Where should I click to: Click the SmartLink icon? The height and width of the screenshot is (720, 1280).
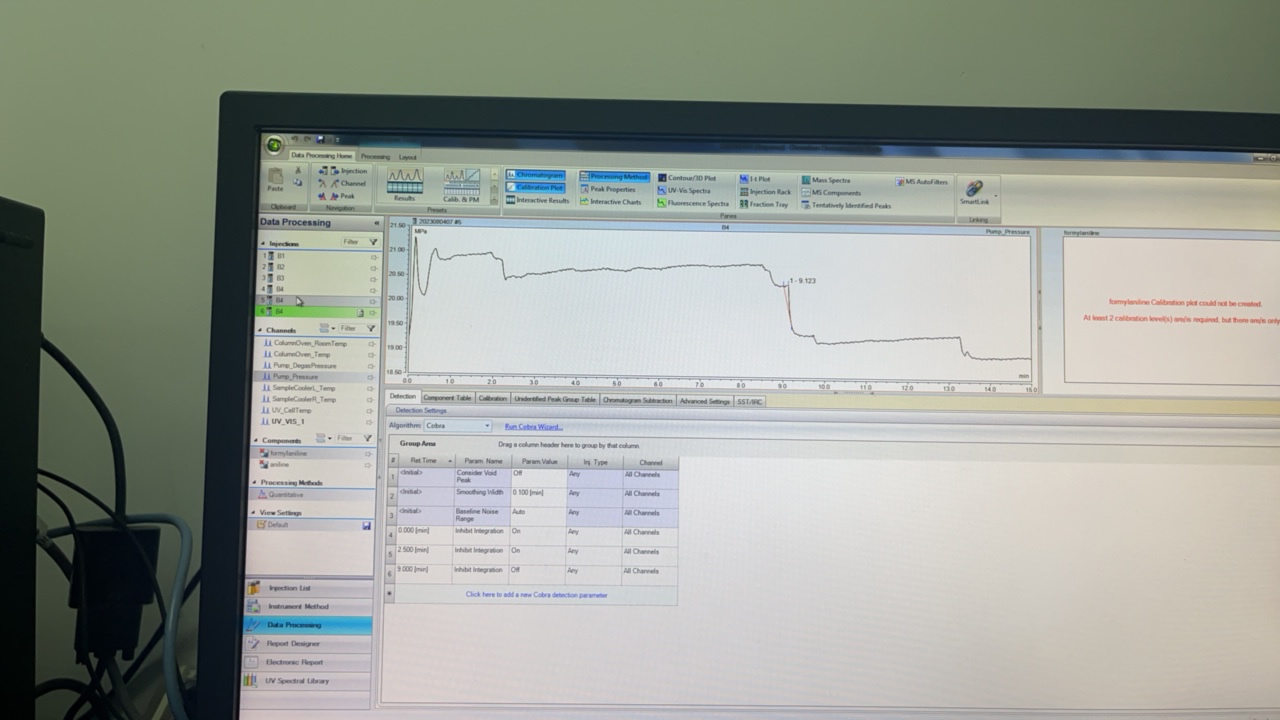point(974,188)
